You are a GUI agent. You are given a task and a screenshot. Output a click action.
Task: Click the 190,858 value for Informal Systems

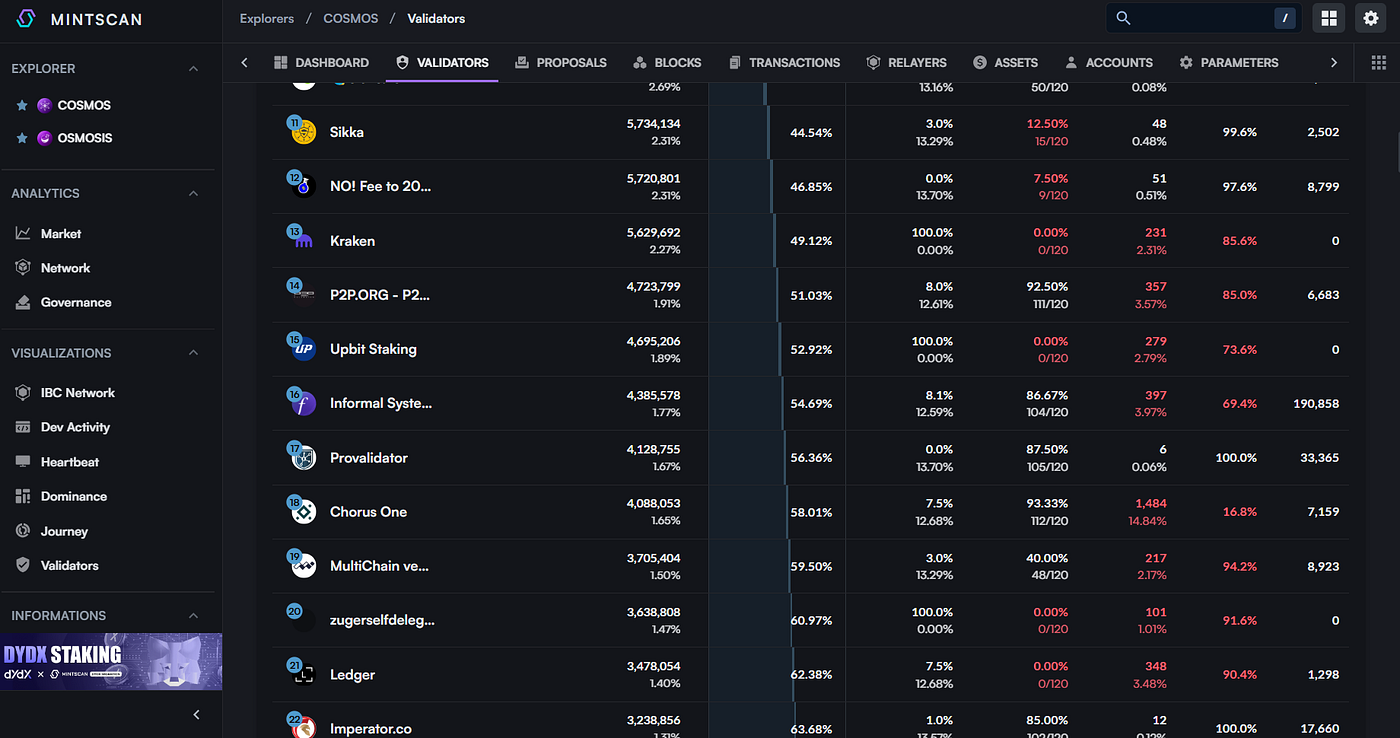click(x=1315, y=404)
